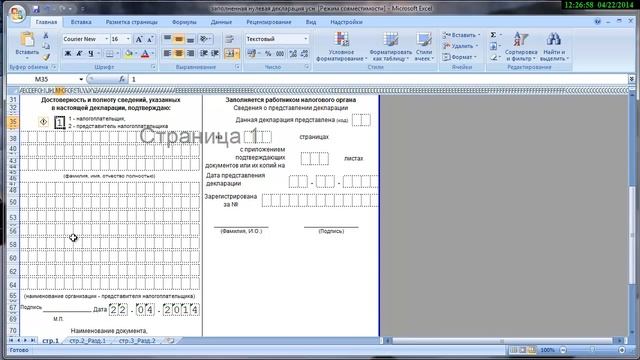Toggle underline Ч formatting
Image resolution: width=640 pixels, height=360 pixels.
(91, 54)
